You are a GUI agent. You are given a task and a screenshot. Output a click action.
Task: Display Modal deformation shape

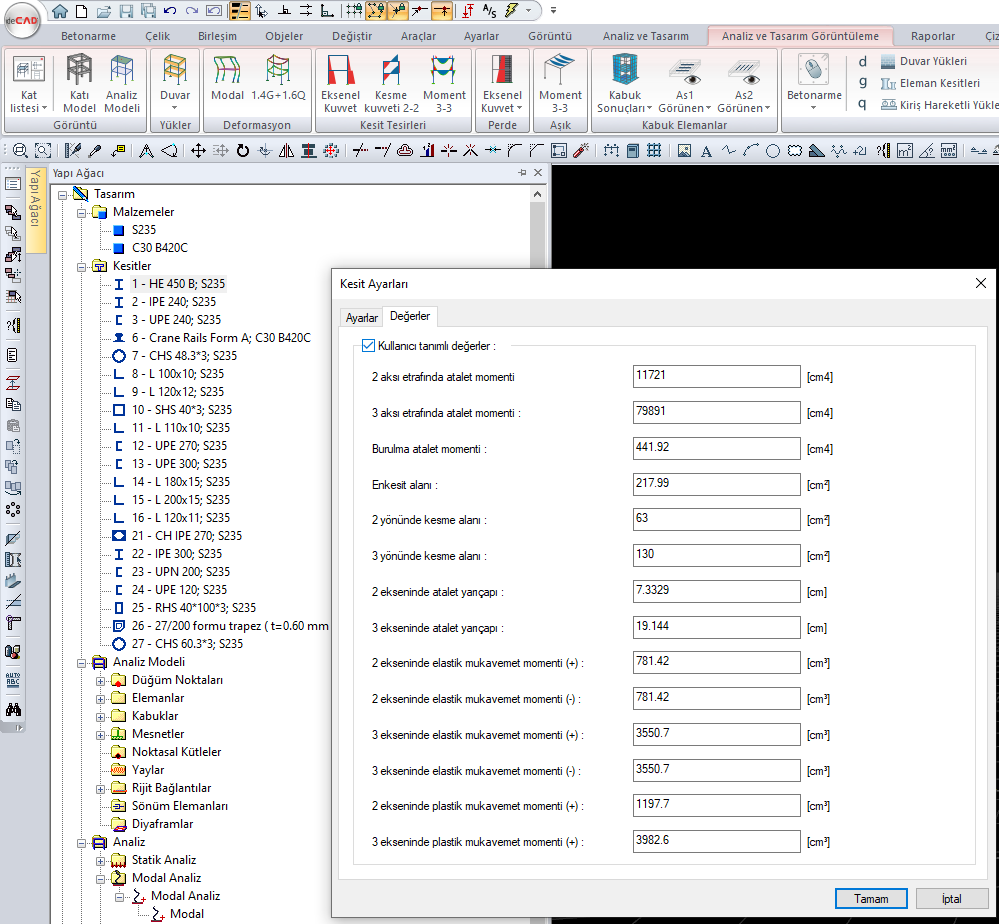tap(227, 78)
